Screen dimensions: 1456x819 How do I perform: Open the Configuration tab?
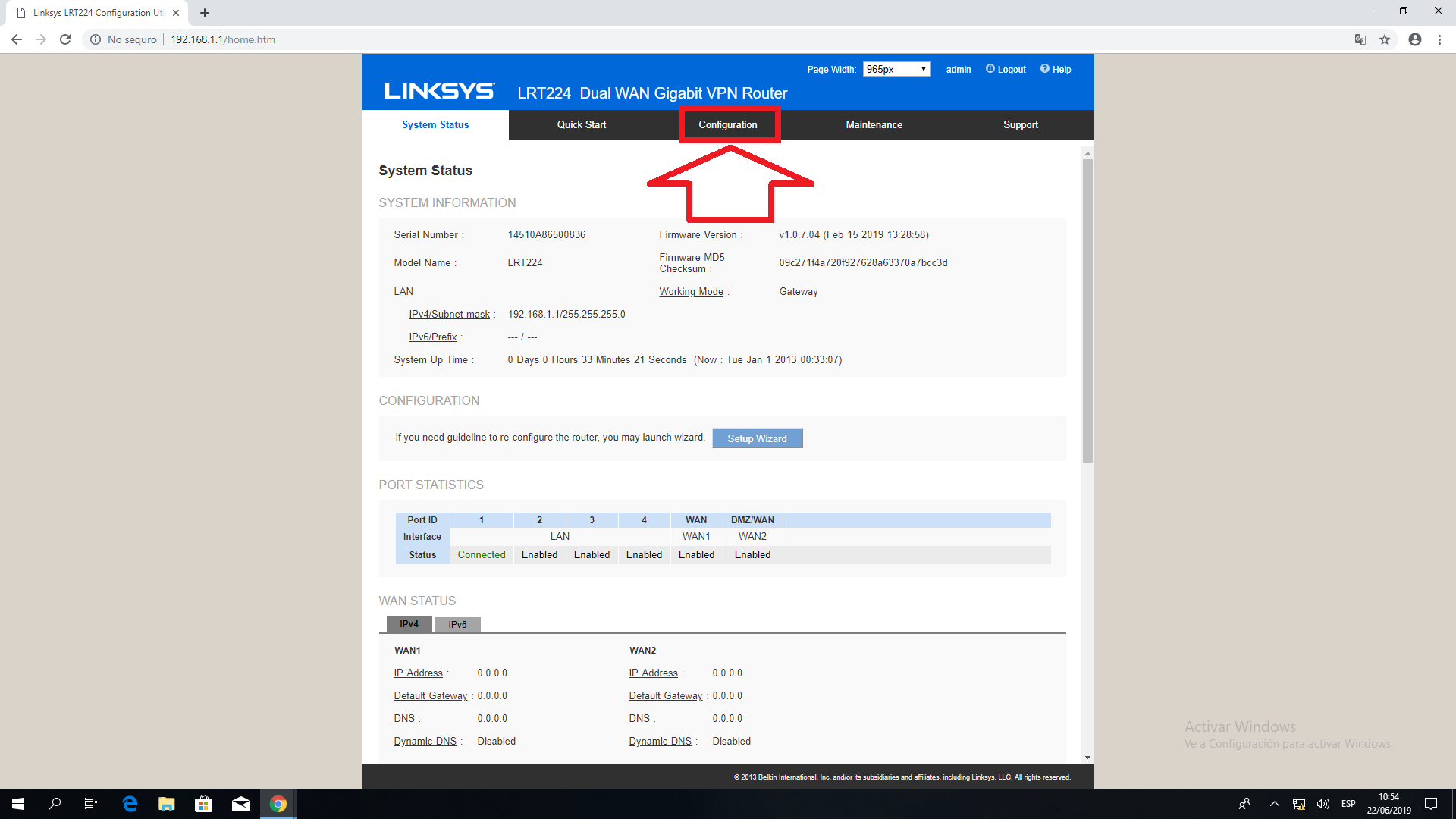[728, 124]
